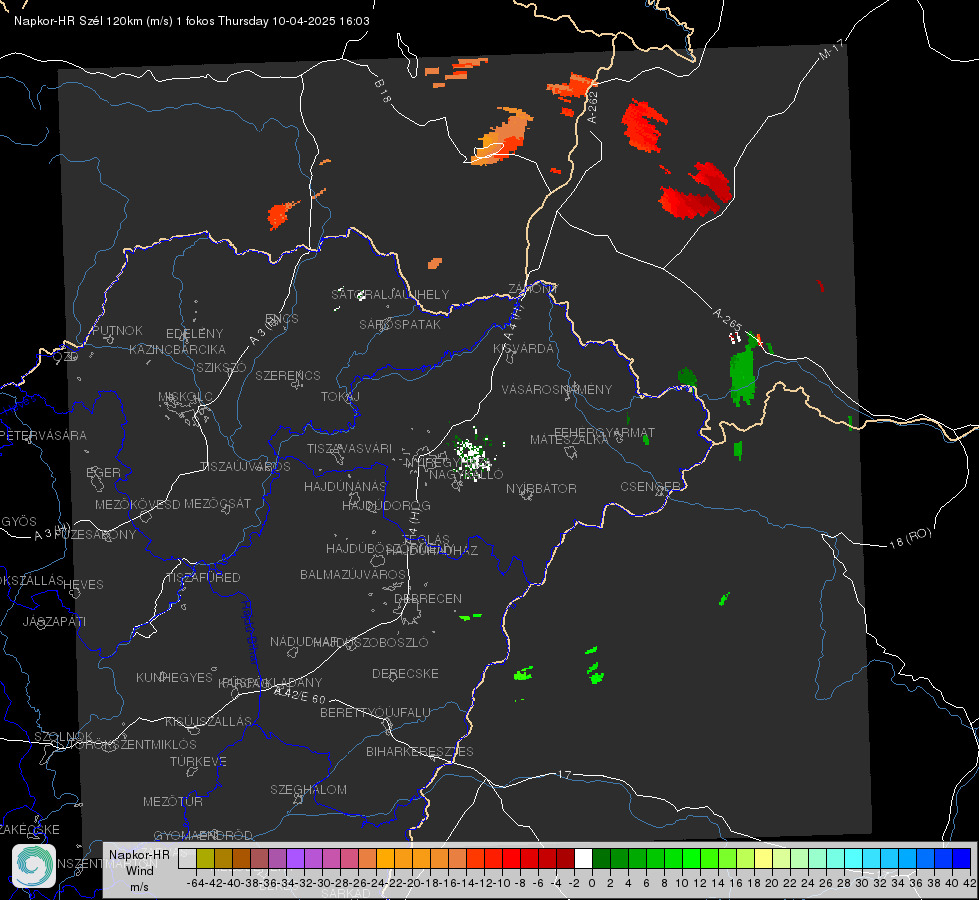Click the BERETTYÓÚJFALU label
This screenshot has height=900, width=979.
pyautogui.click(x=375, y=712)
